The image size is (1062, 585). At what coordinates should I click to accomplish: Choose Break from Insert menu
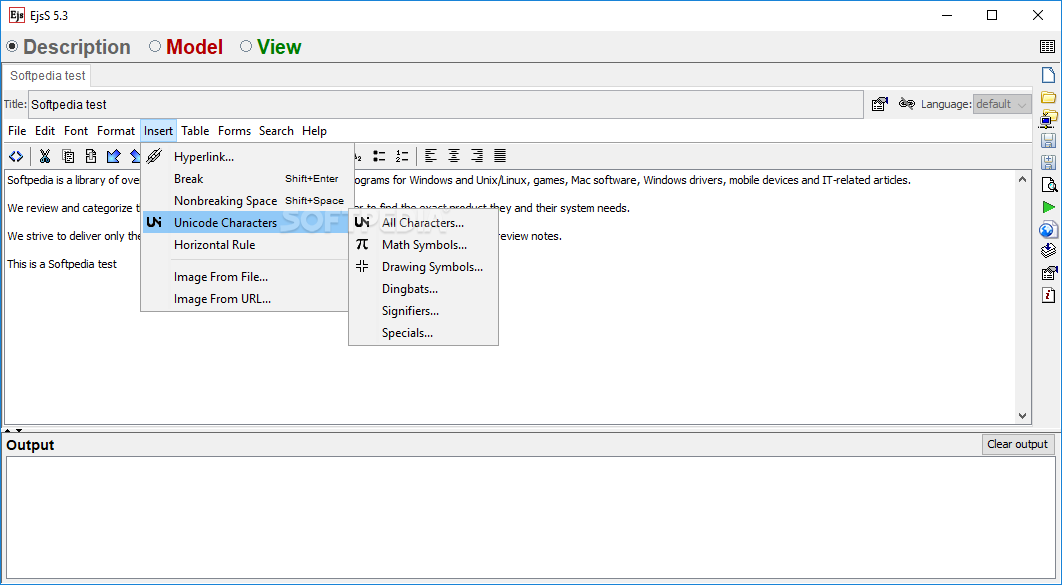pos(245,179)
